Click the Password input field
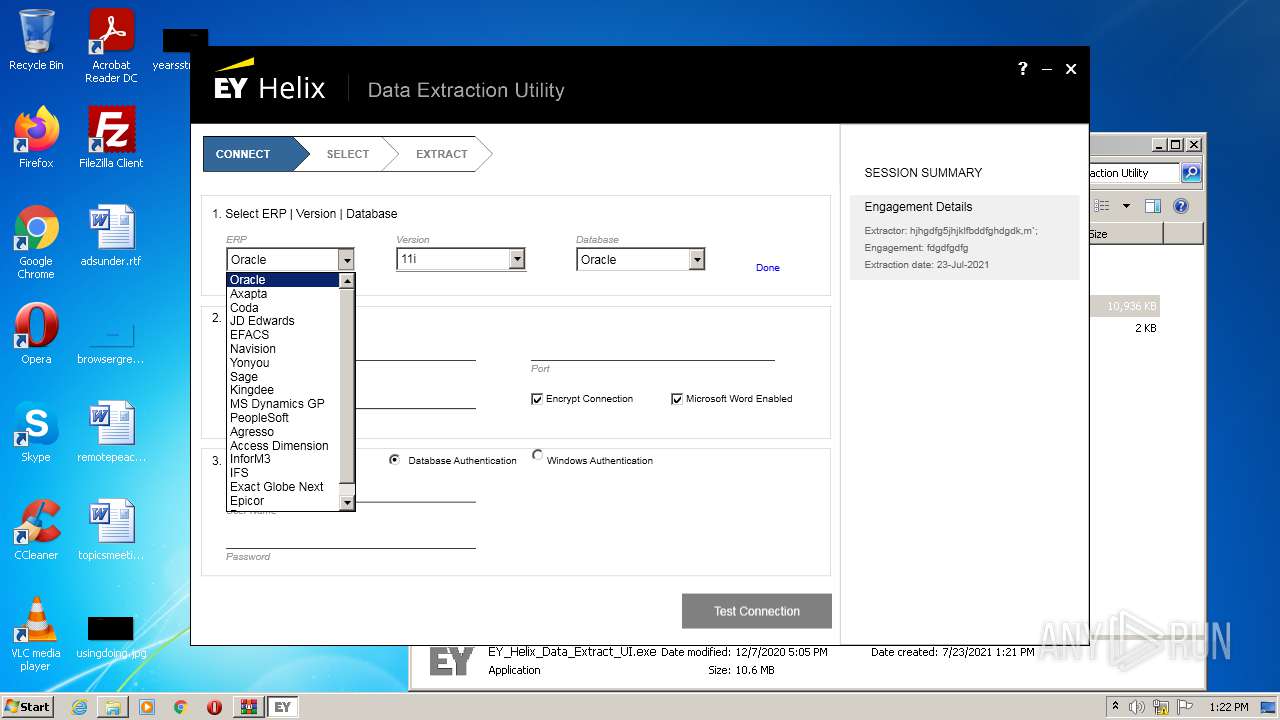 tap(350, 537)
